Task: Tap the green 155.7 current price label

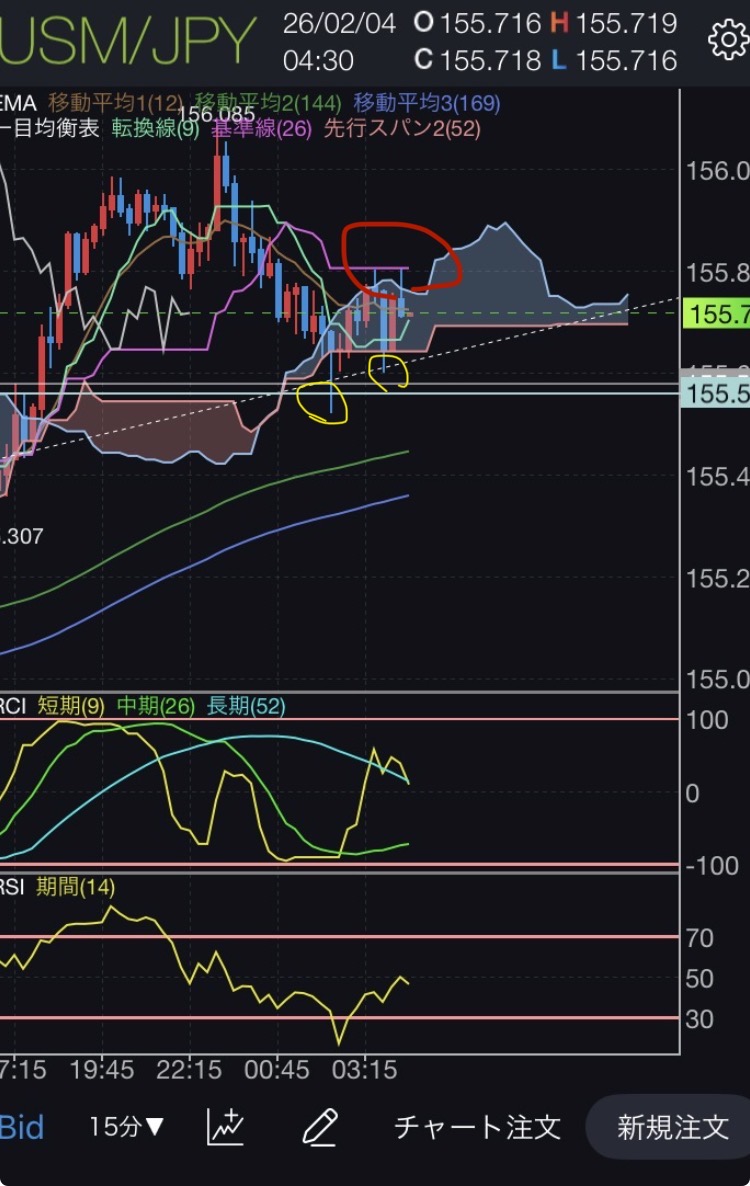Action: coord(718,315)
